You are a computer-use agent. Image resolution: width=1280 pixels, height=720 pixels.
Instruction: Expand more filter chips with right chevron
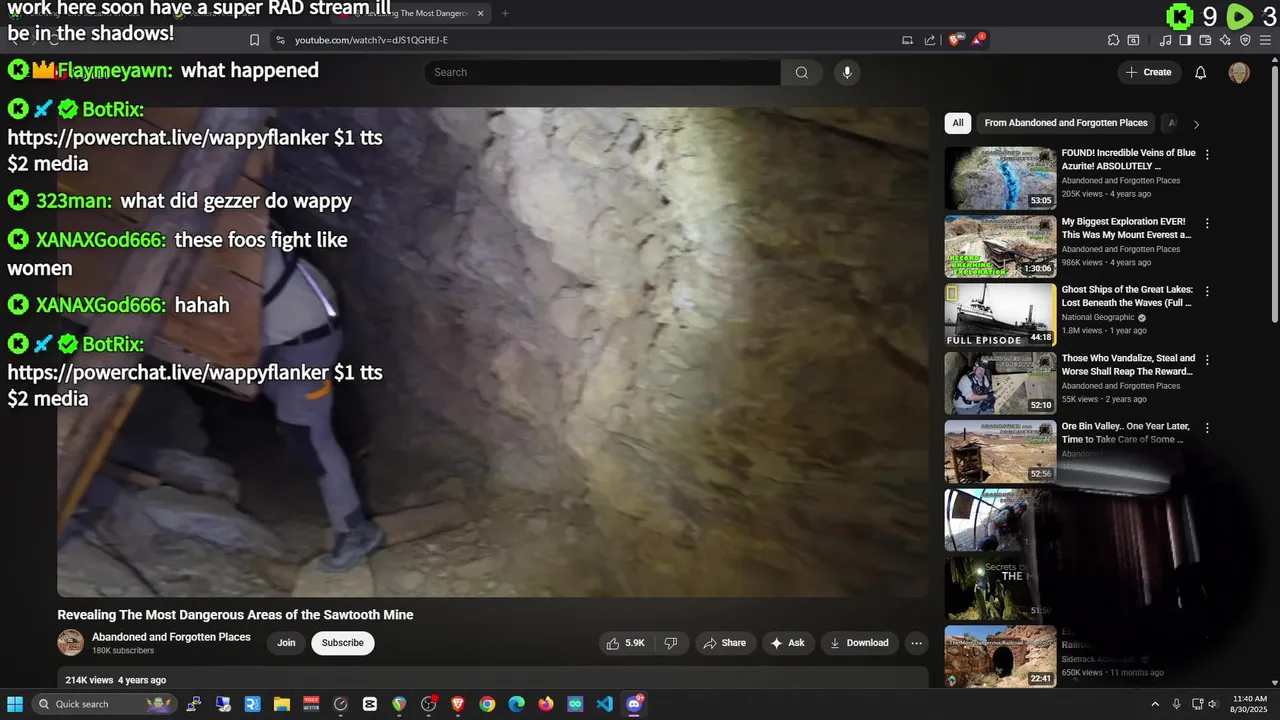coord(1196,124)
